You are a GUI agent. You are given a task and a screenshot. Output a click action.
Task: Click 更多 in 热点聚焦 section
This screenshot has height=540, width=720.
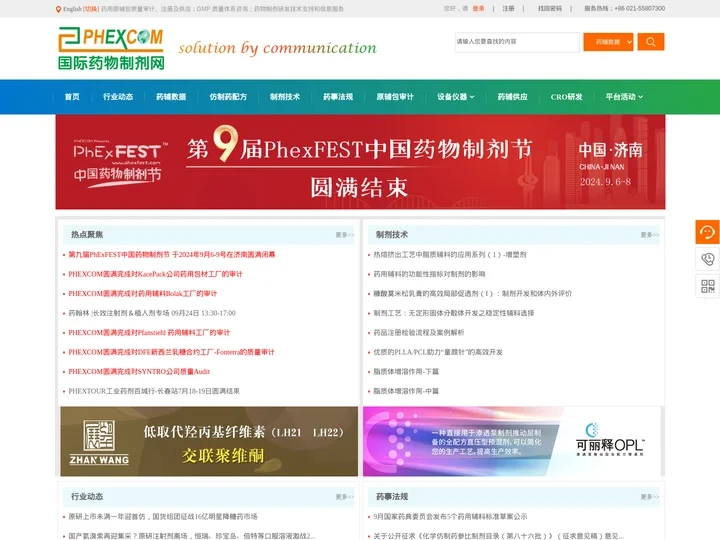344,235
